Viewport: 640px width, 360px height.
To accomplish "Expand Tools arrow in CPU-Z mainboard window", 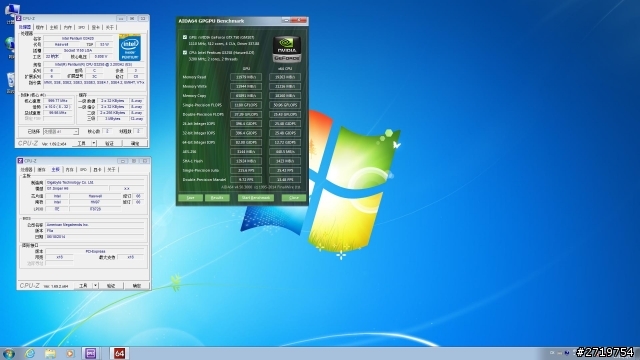I will point(96,286).
